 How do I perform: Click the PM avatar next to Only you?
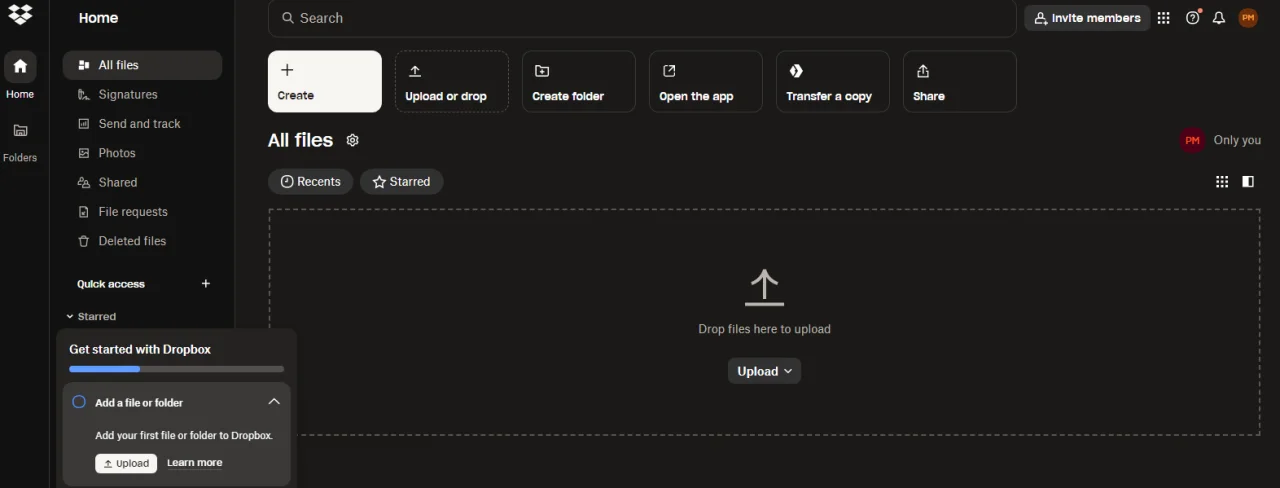coord(1192,141)
